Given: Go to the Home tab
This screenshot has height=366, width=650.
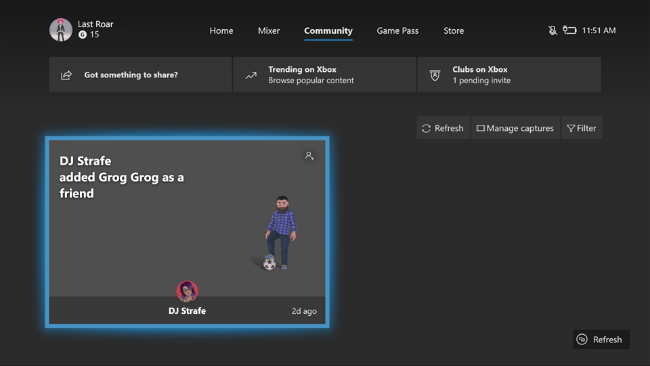Looking at the screenshot, I should tap(221, 31).
